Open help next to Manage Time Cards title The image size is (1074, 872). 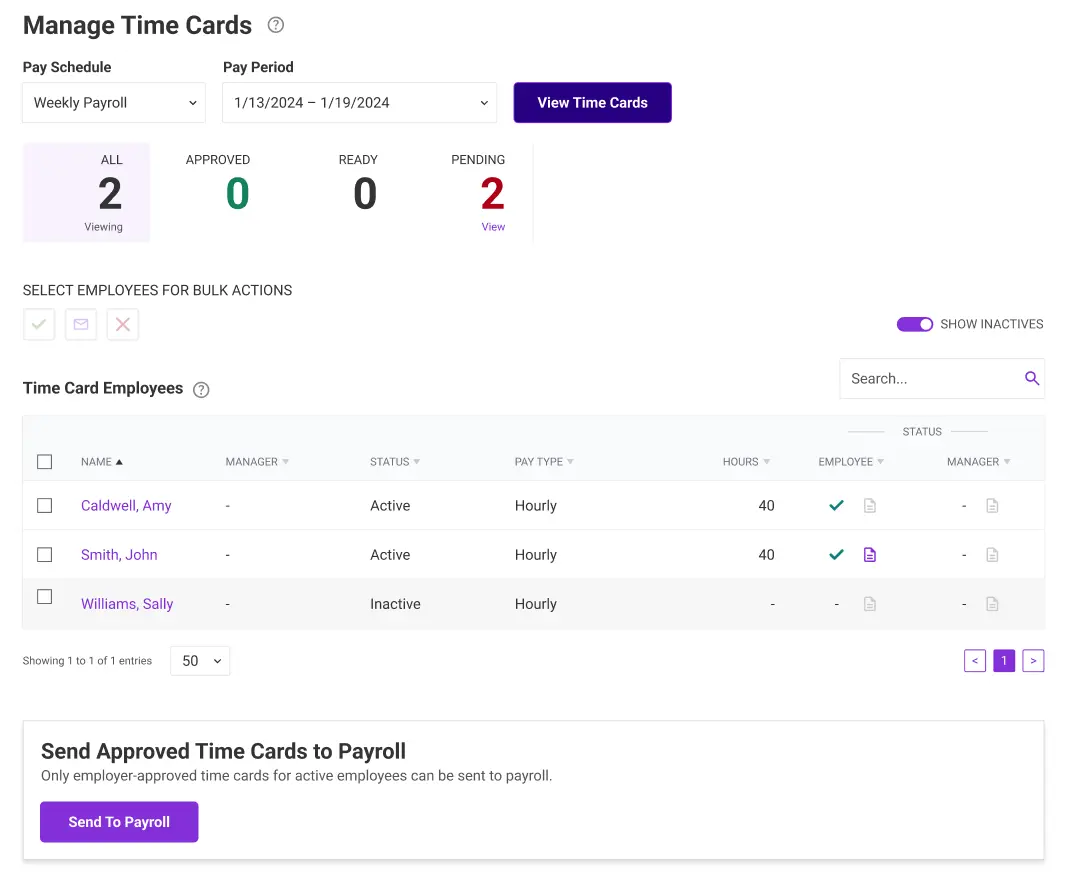(275, 25)
